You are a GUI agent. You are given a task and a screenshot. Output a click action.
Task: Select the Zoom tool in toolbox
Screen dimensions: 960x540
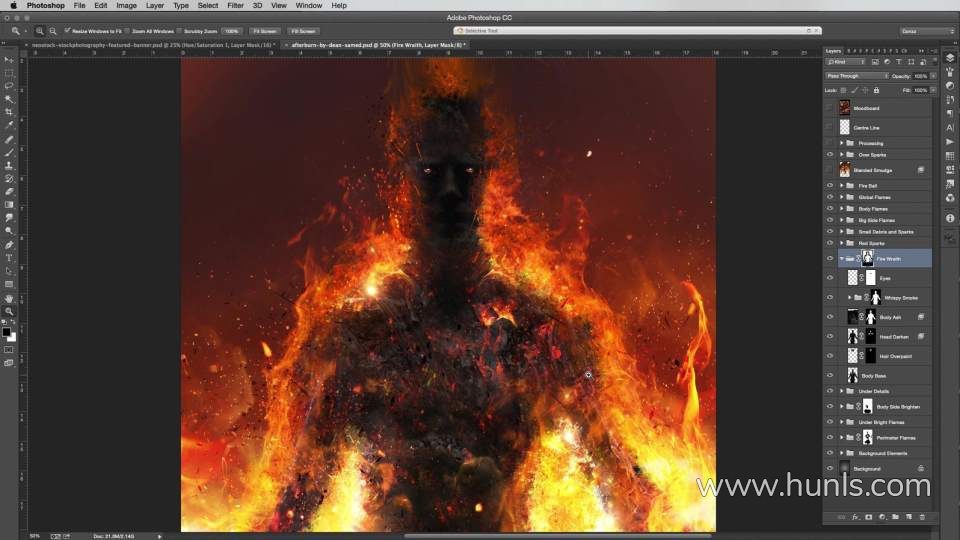coord(9,311)
